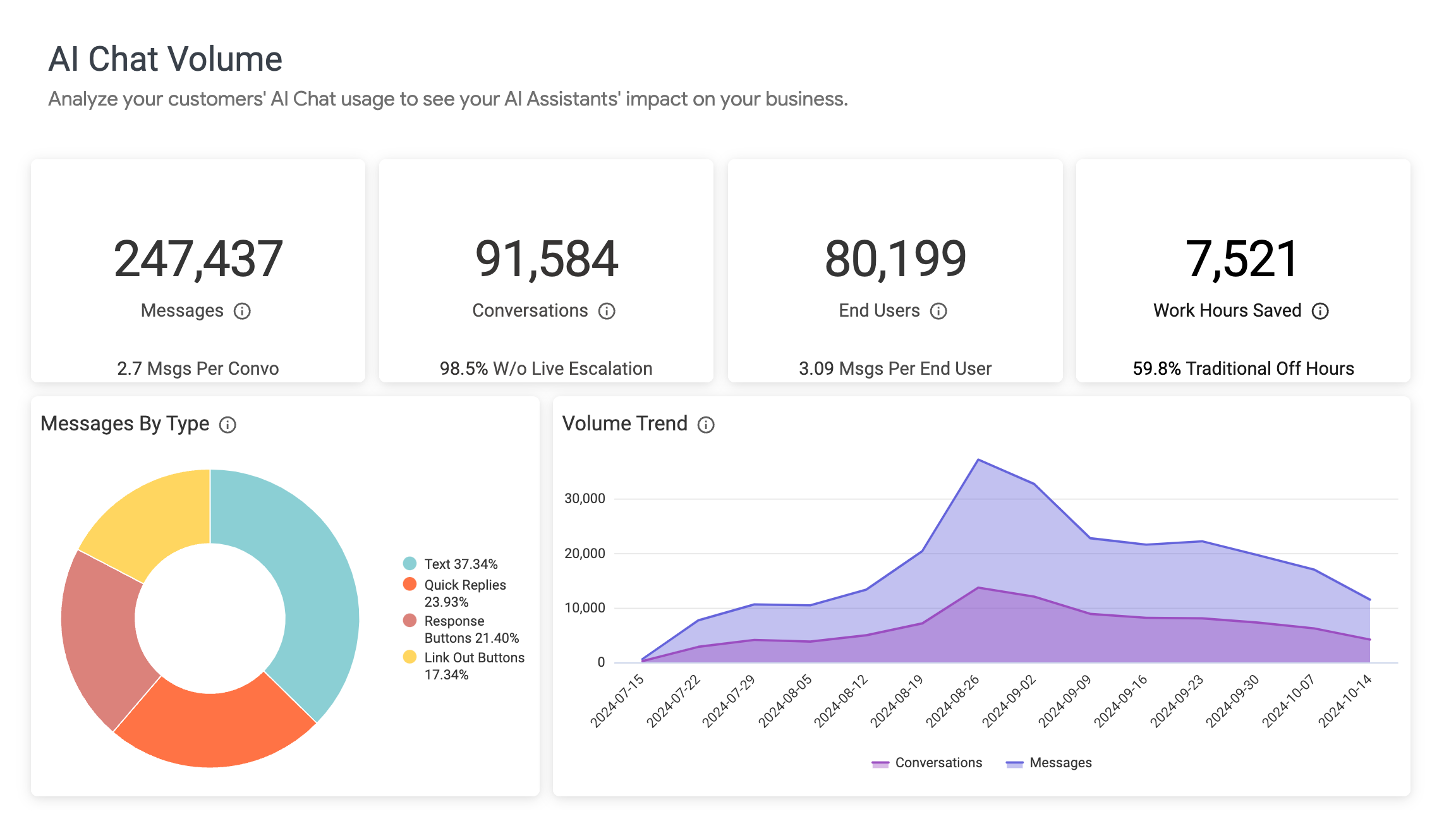Click the 20,000 y-axis label
This screenshot has height=833, width=1456.
(x=585, y=554)
